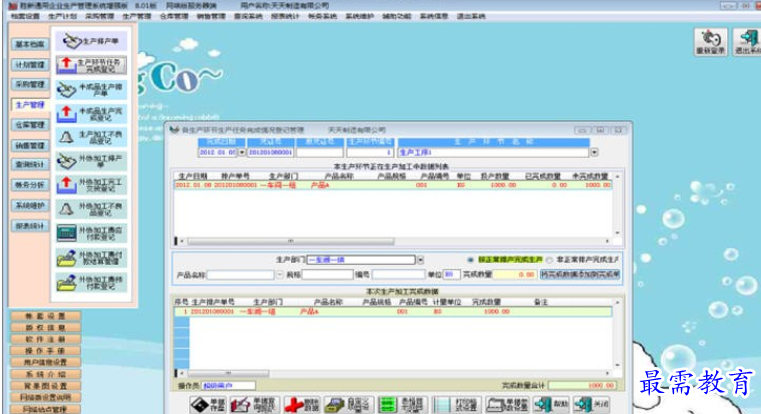761x414 pixels.
Task: Click the red cross 删除数据 icon
Action: [302, 404]
